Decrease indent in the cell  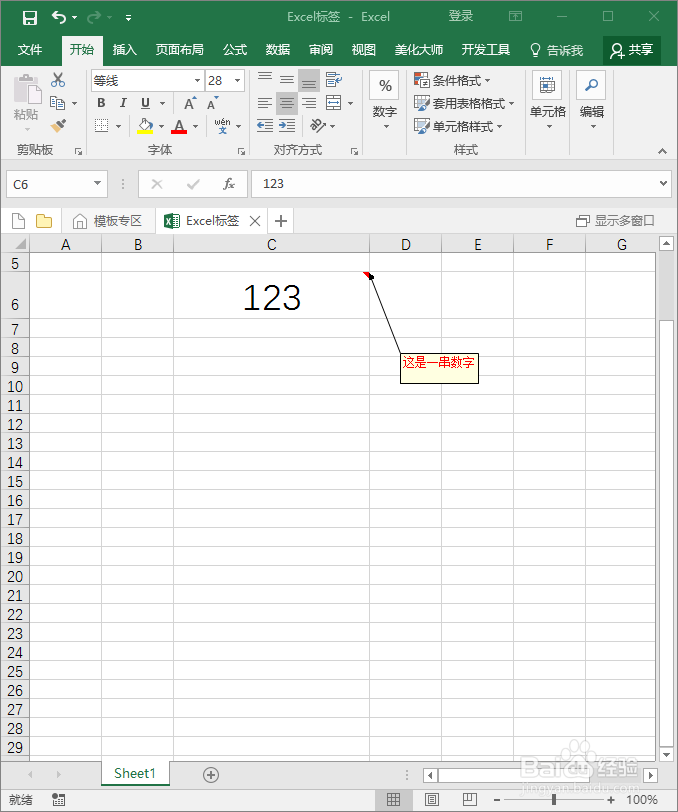click(x=265, y=125)
